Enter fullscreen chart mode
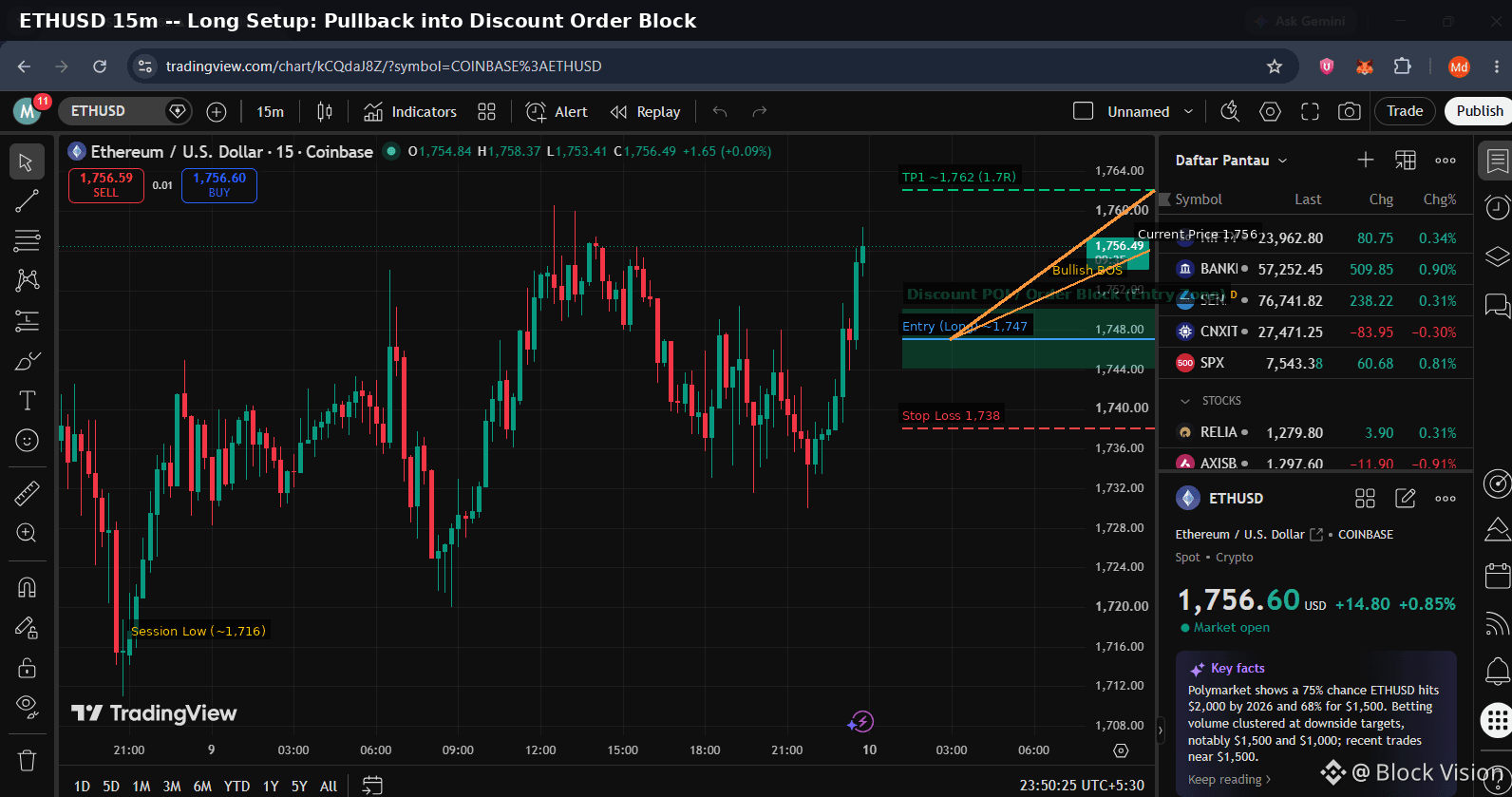The width and height of the screenshot is (1512, 797). click(1310, 112)
